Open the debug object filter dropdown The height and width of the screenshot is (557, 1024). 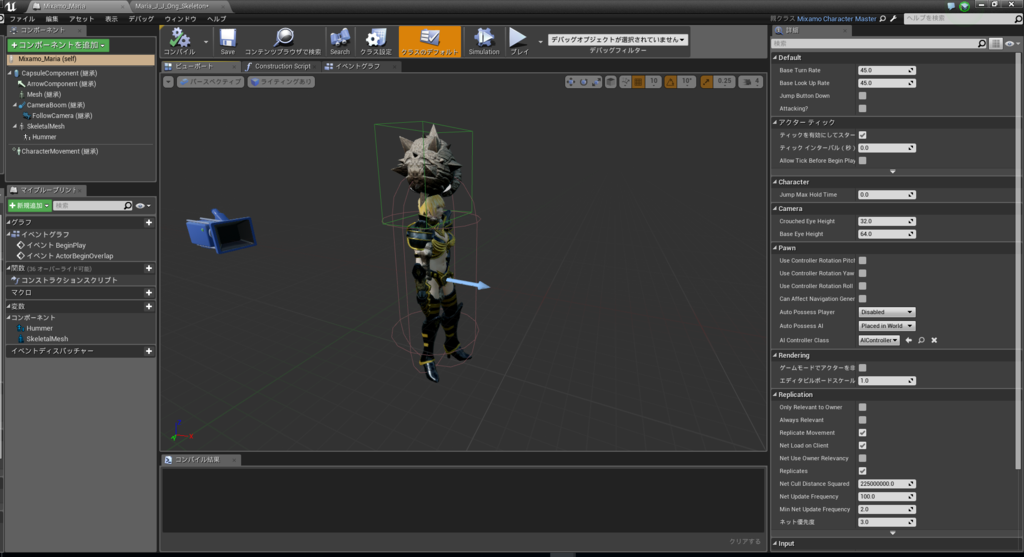point(617,40)
